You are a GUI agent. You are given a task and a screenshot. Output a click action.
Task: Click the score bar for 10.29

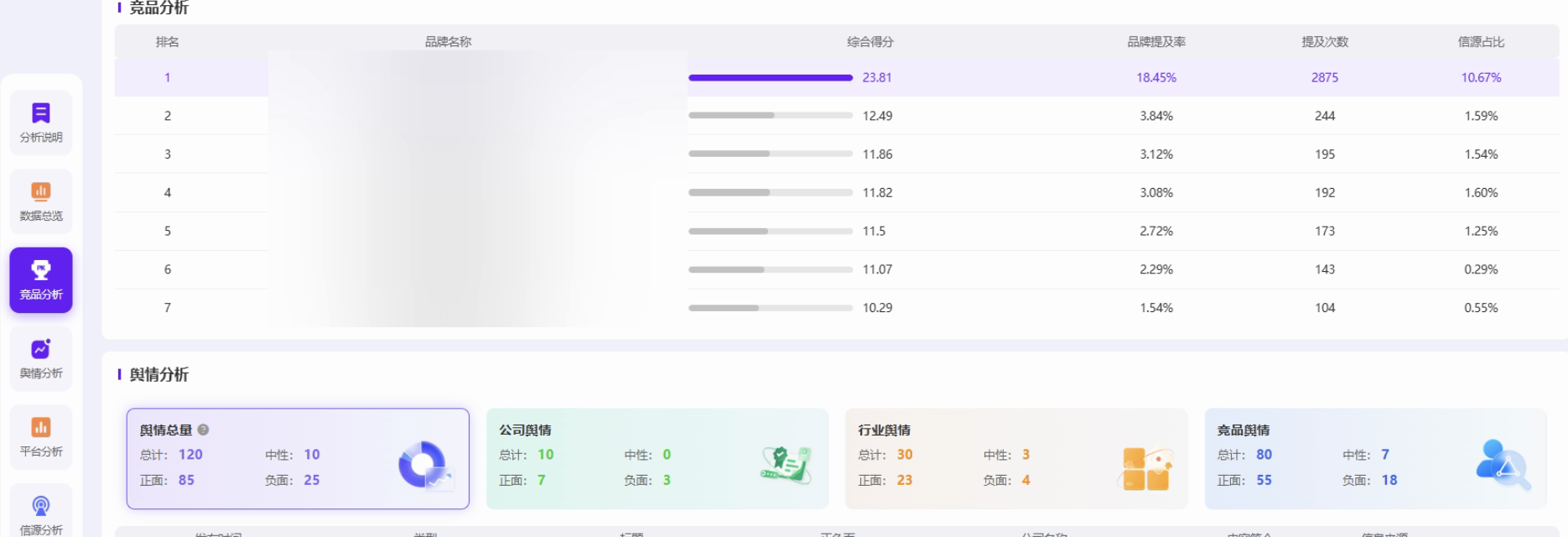pyautogui.click(x=771, y=308)
